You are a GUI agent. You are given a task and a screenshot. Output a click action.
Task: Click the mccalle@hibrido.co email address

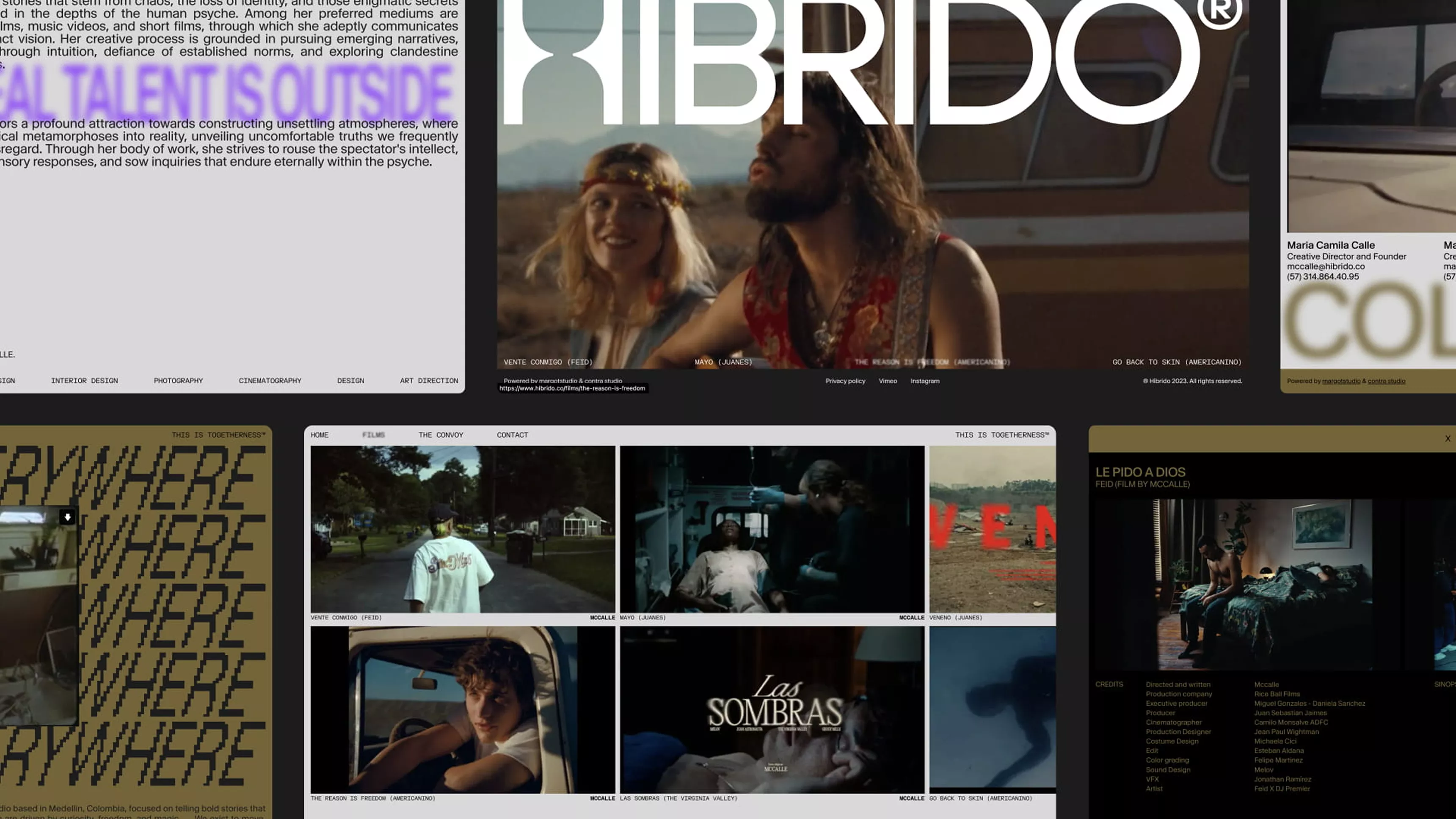tap(1326, 267)
